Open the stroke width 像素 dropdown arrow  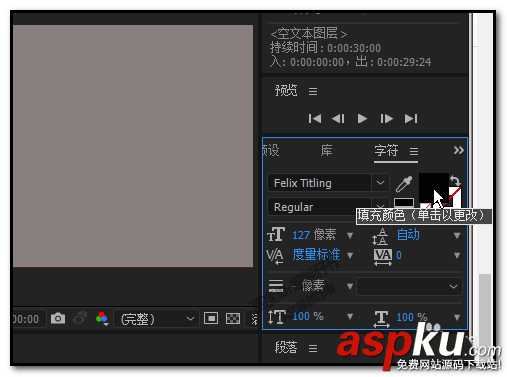[350, 287]
